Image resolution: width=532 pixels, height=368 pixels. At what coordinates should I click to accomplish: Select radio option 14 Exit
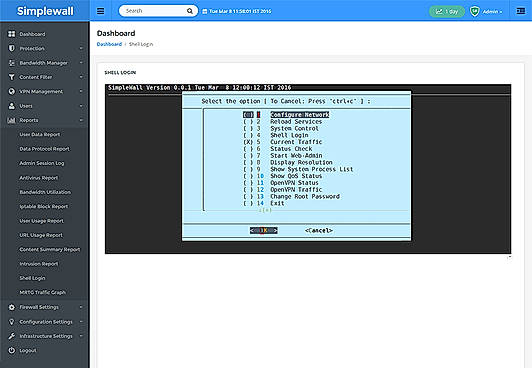point(248,204)
